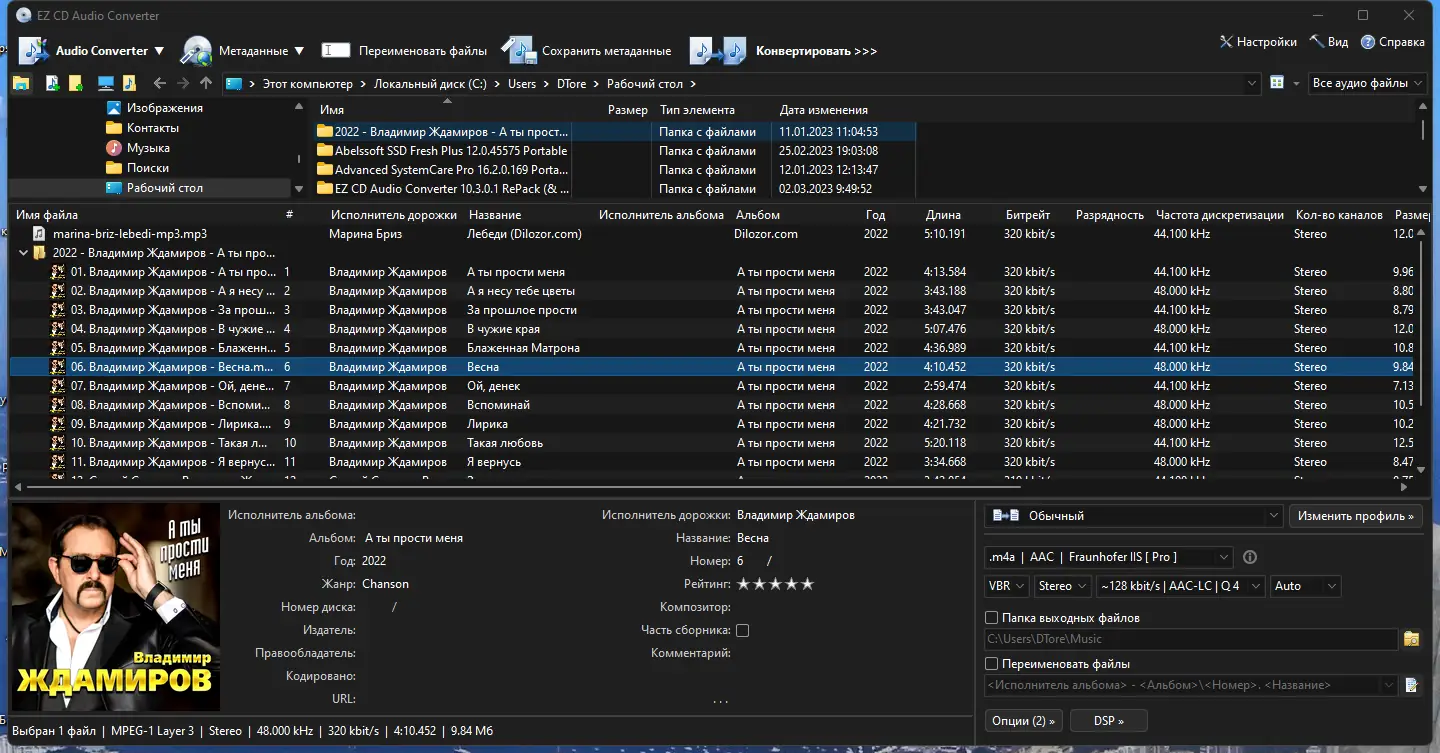Screen dimensions: 1440x753
Task: Tick the Переименовать файлы checkbox
Action: [992, 664]
